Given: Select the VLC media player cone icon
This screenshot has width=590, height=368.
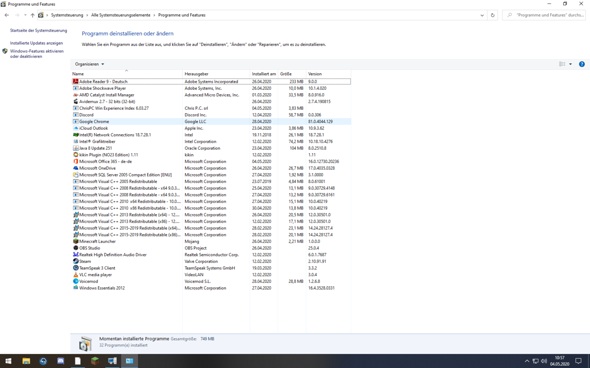Looking at the screenshot, I should (75, 275).
